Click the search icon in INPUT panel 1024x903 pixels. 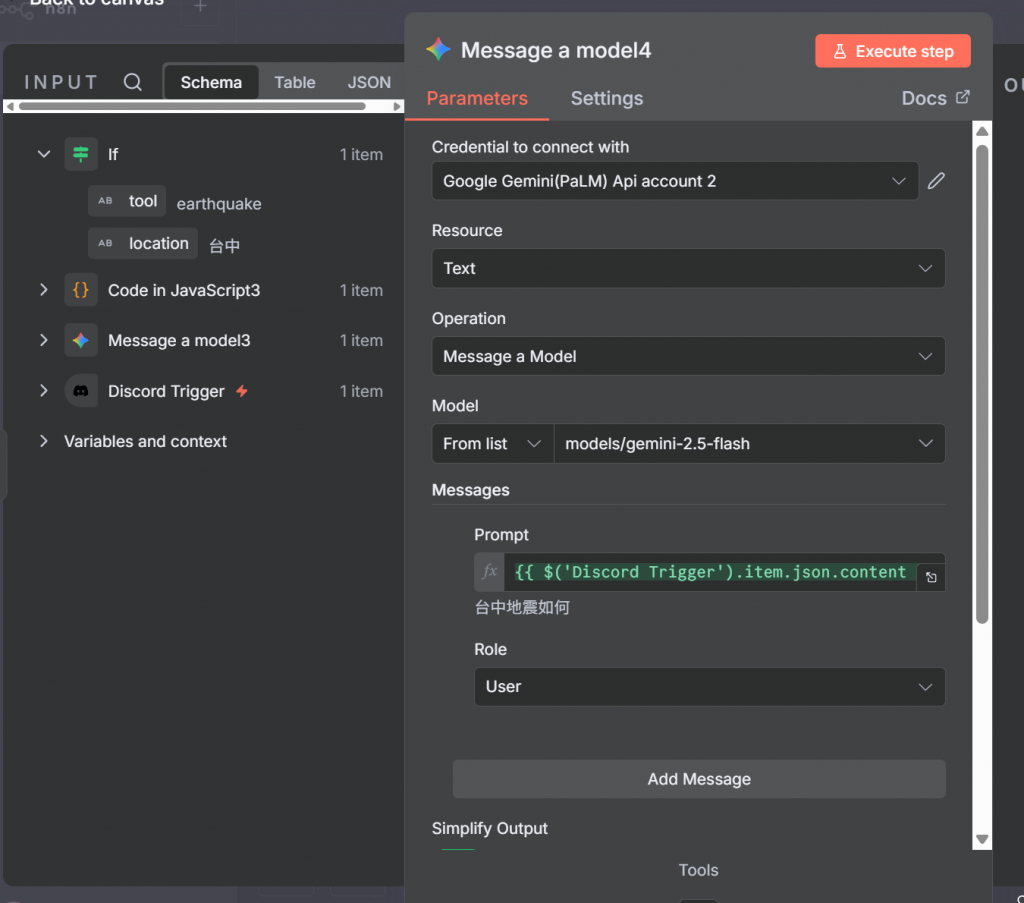(133, 82)
